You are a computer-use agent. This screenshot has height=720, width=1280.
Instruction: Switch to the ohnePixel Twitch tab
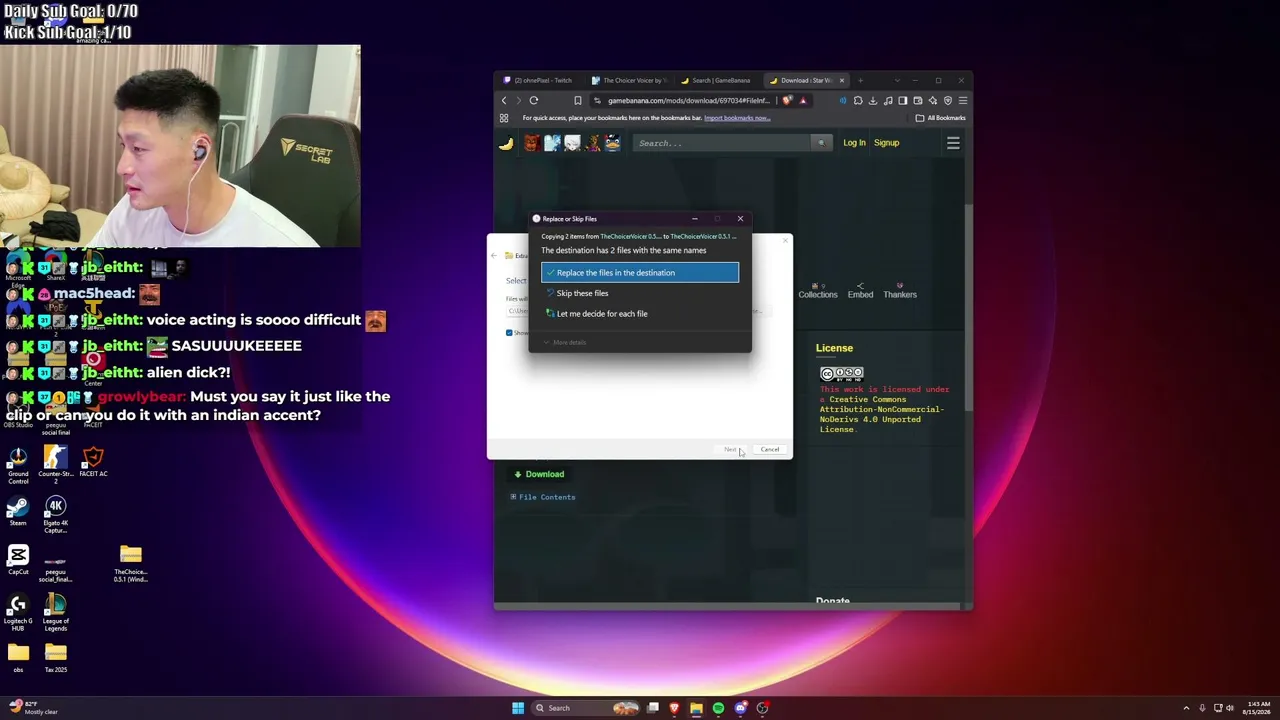click(x=538, y=80)
